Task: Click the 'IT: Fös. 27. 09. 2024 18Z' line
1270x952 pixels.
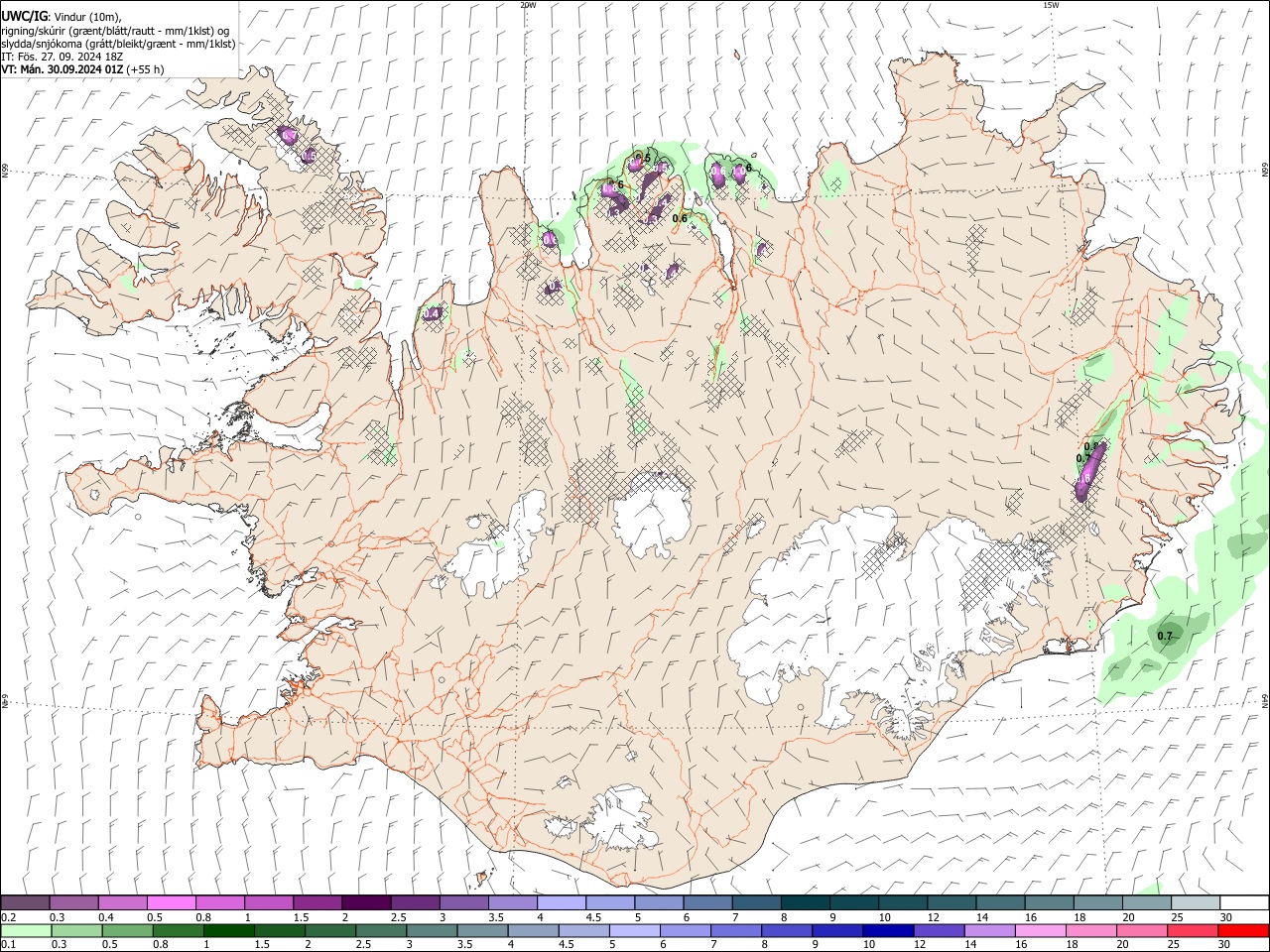Action: coord(62,57)
